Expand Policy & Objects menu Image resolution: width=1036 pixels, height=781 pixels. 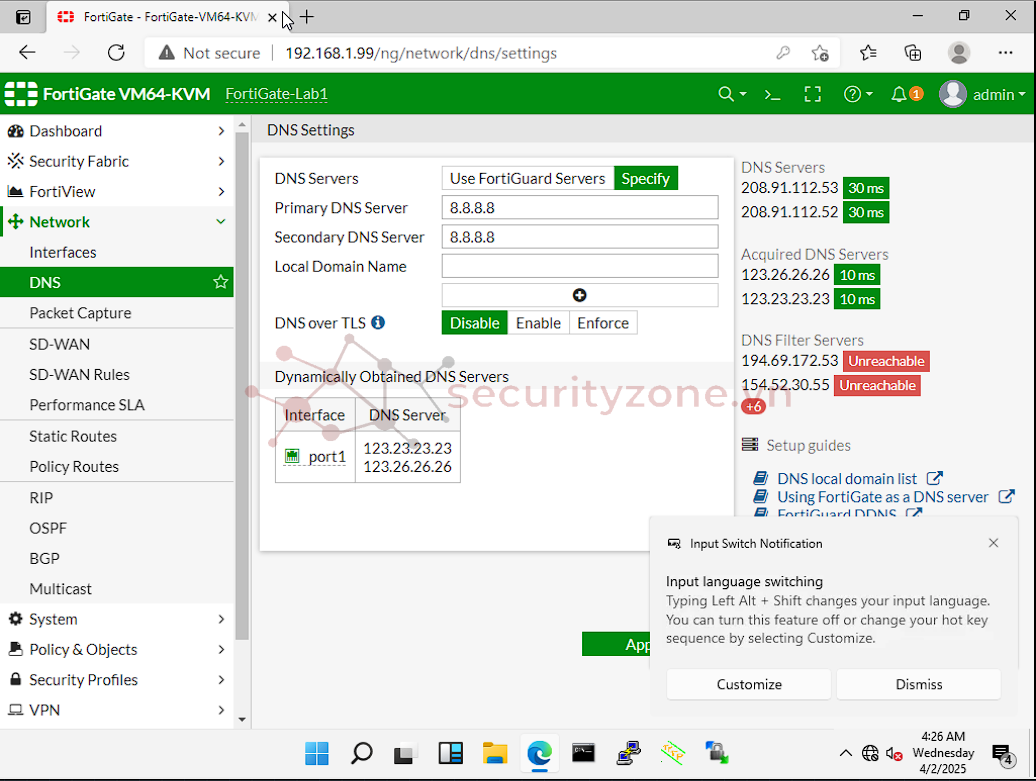click(117, 650)
